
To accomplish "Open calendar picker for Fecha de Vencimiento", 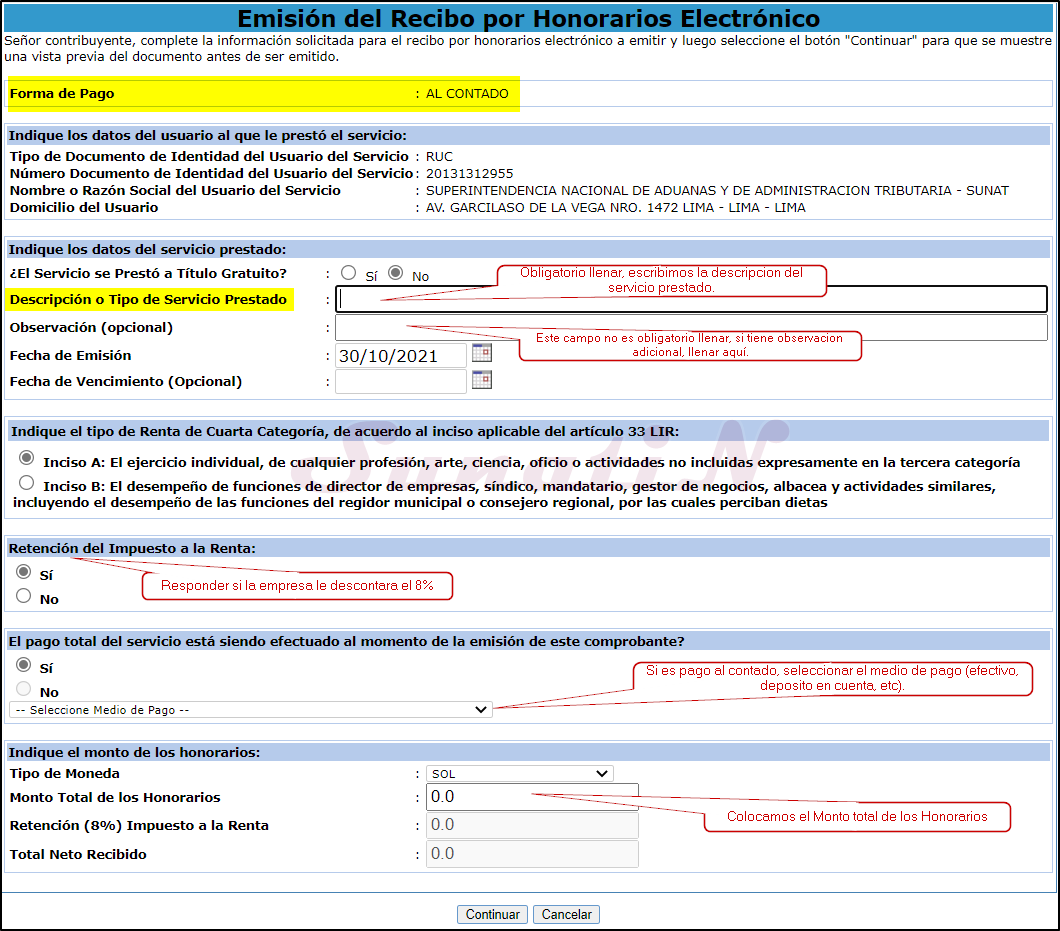I will click(482, 380).
